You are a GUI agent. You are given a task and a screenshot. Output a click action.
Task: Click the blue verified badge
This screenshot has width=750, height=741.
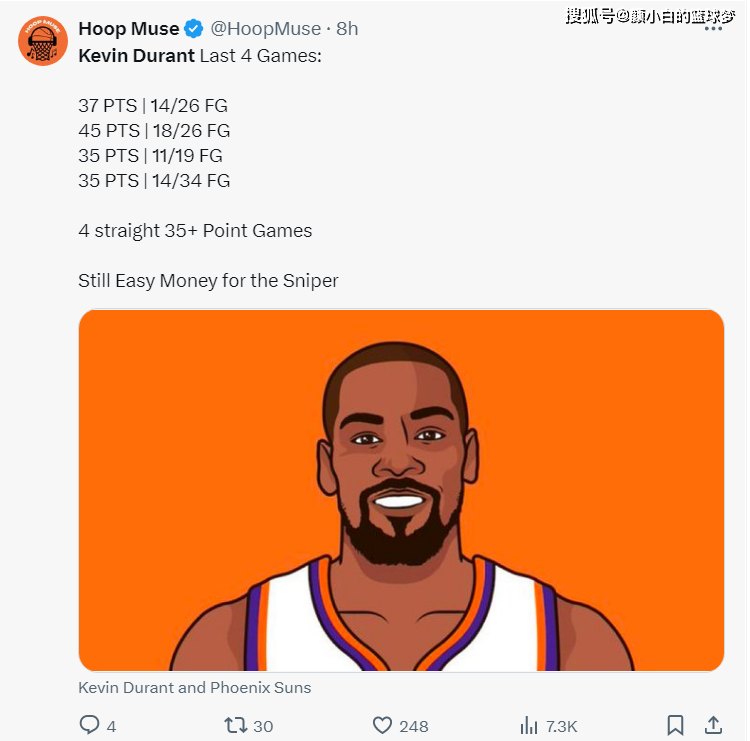tap(194, 29)
